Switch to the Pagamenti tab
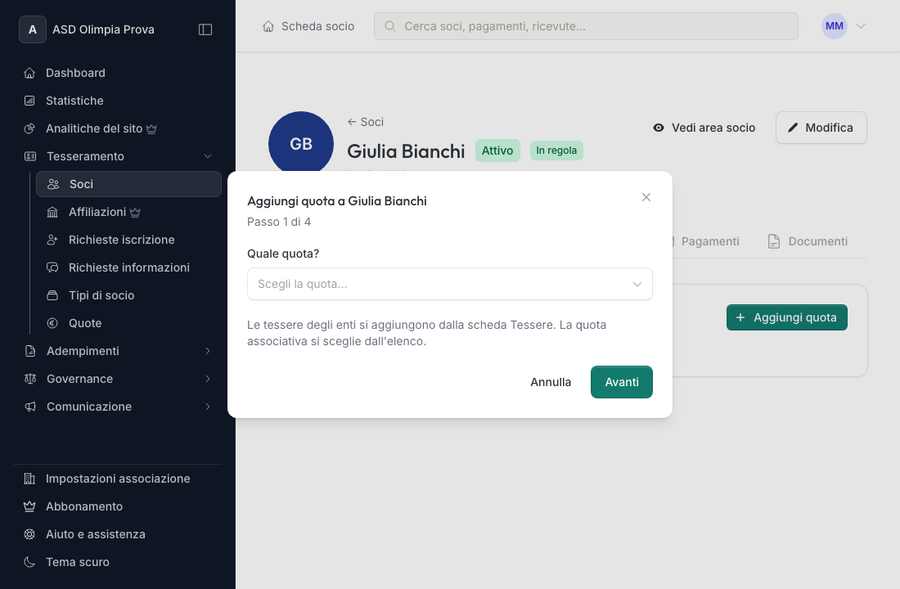 pyautogui.click(x=709, y=242)
